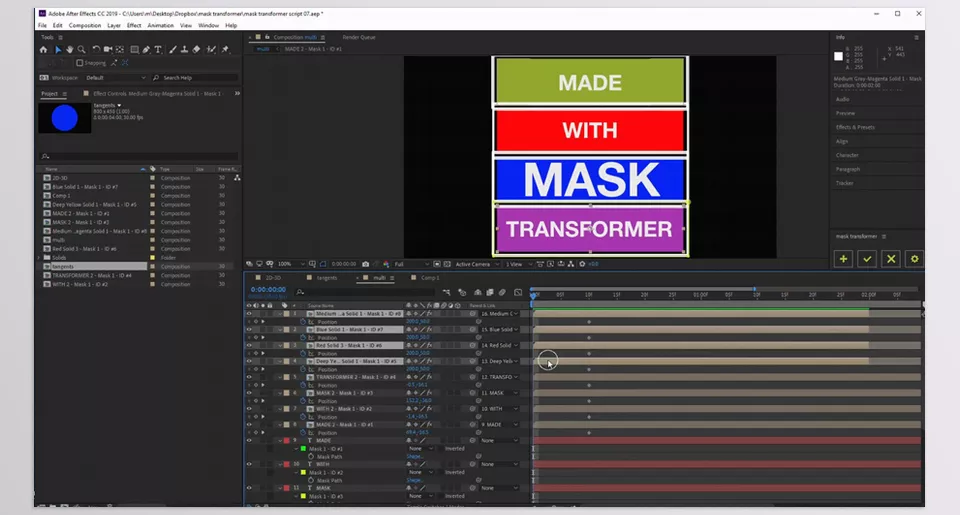Select the Clone Stamp tool
Screen dimensions: 960x515
pos(184,50)
